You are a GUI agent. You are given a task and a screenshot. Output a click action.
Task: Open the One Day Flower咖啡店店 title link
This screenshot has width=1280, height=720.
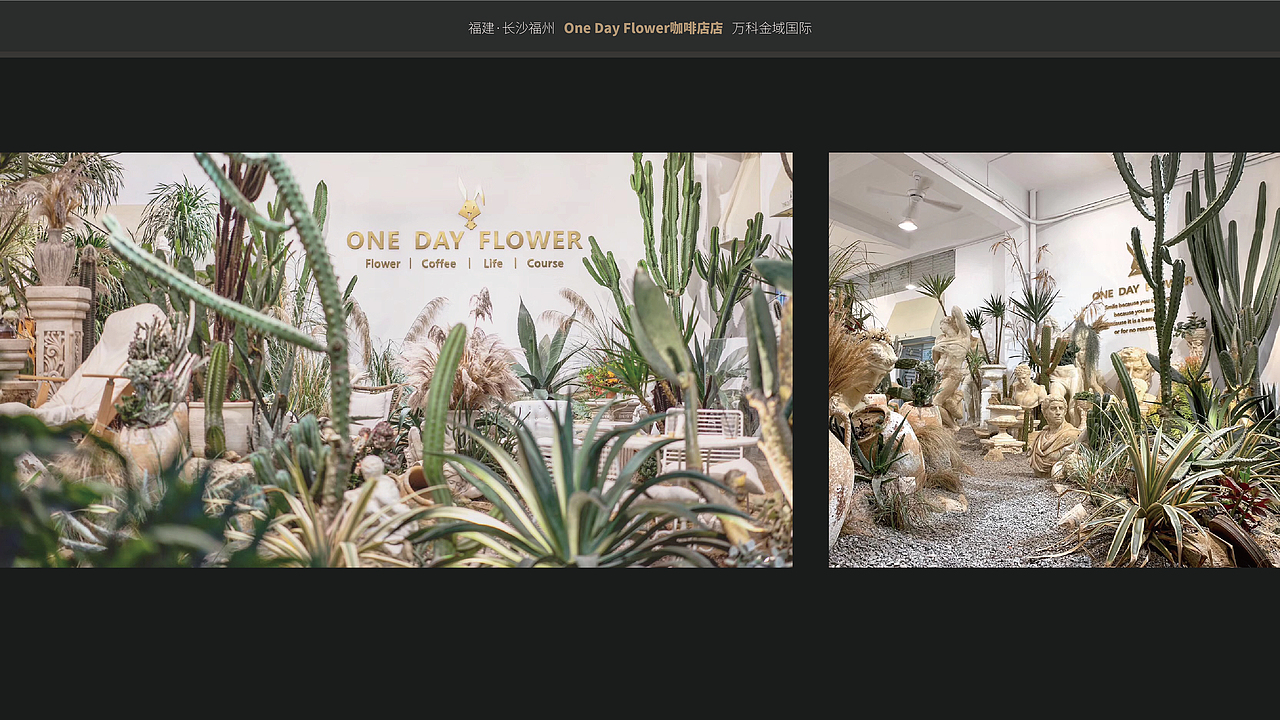(x=643, y=28)
